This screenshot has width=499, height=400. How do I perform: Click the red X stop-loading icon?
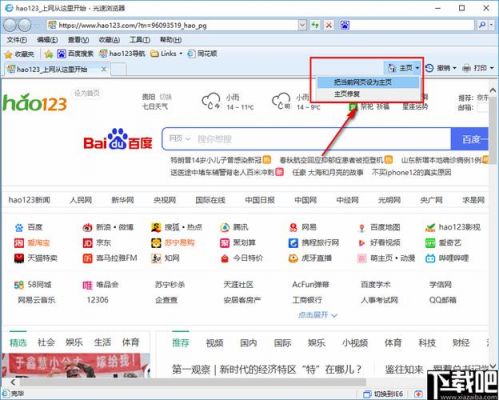[x=329, y=25]
